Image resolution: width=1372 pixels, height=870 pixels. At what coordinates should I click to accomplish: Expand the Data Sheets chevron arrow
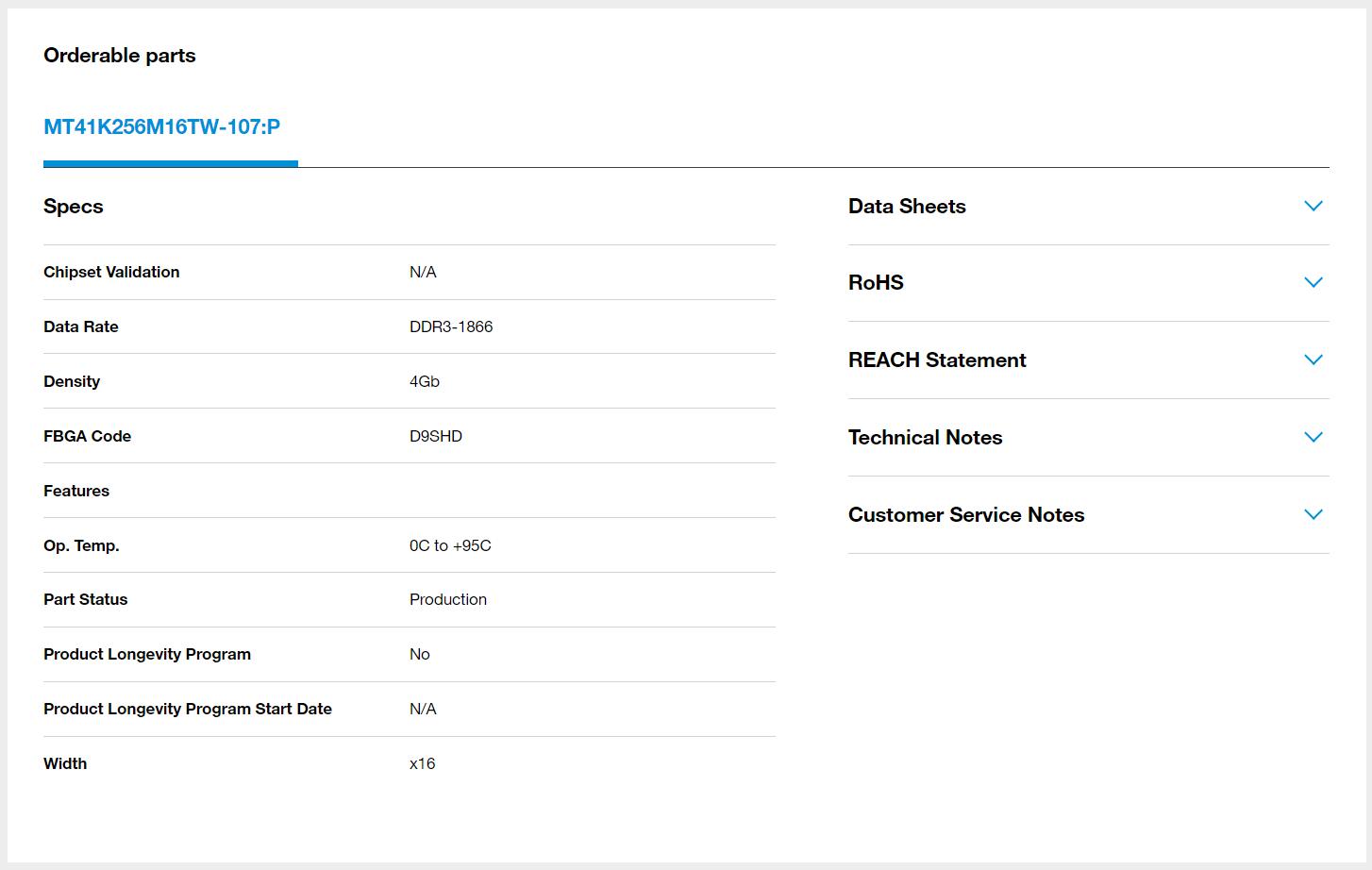(x=1313, y=207)
